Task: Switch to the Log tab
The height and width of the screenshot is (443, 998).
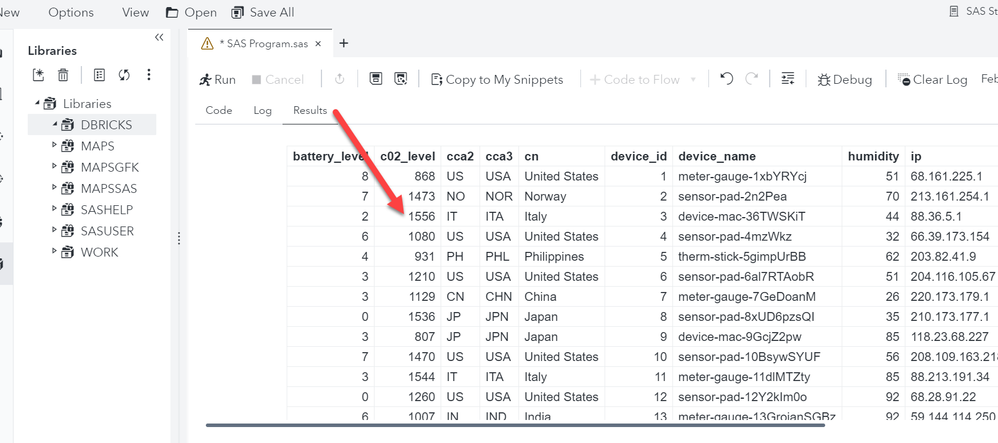Action: 262,111
